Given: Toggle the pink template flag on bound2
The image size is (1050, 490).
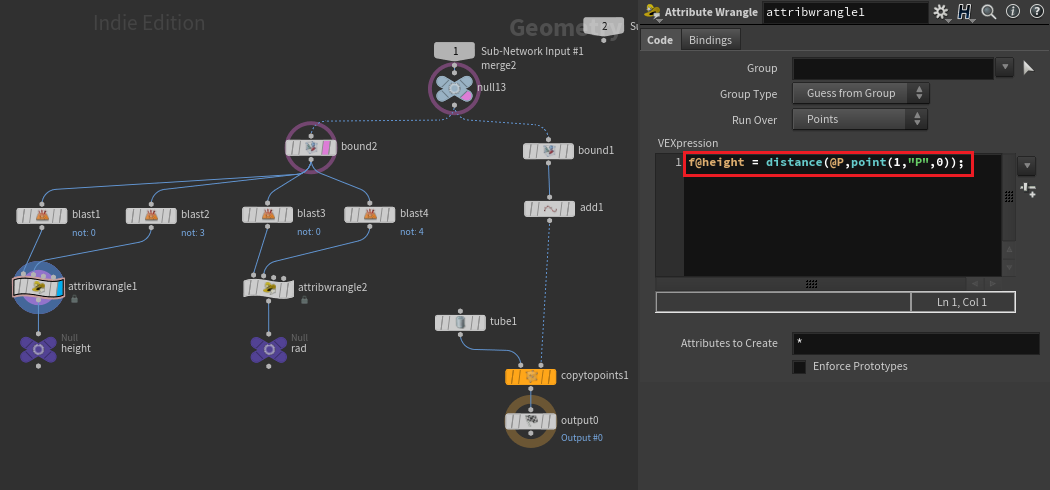Looking at the screenshot, I should [x=327, y=147].
